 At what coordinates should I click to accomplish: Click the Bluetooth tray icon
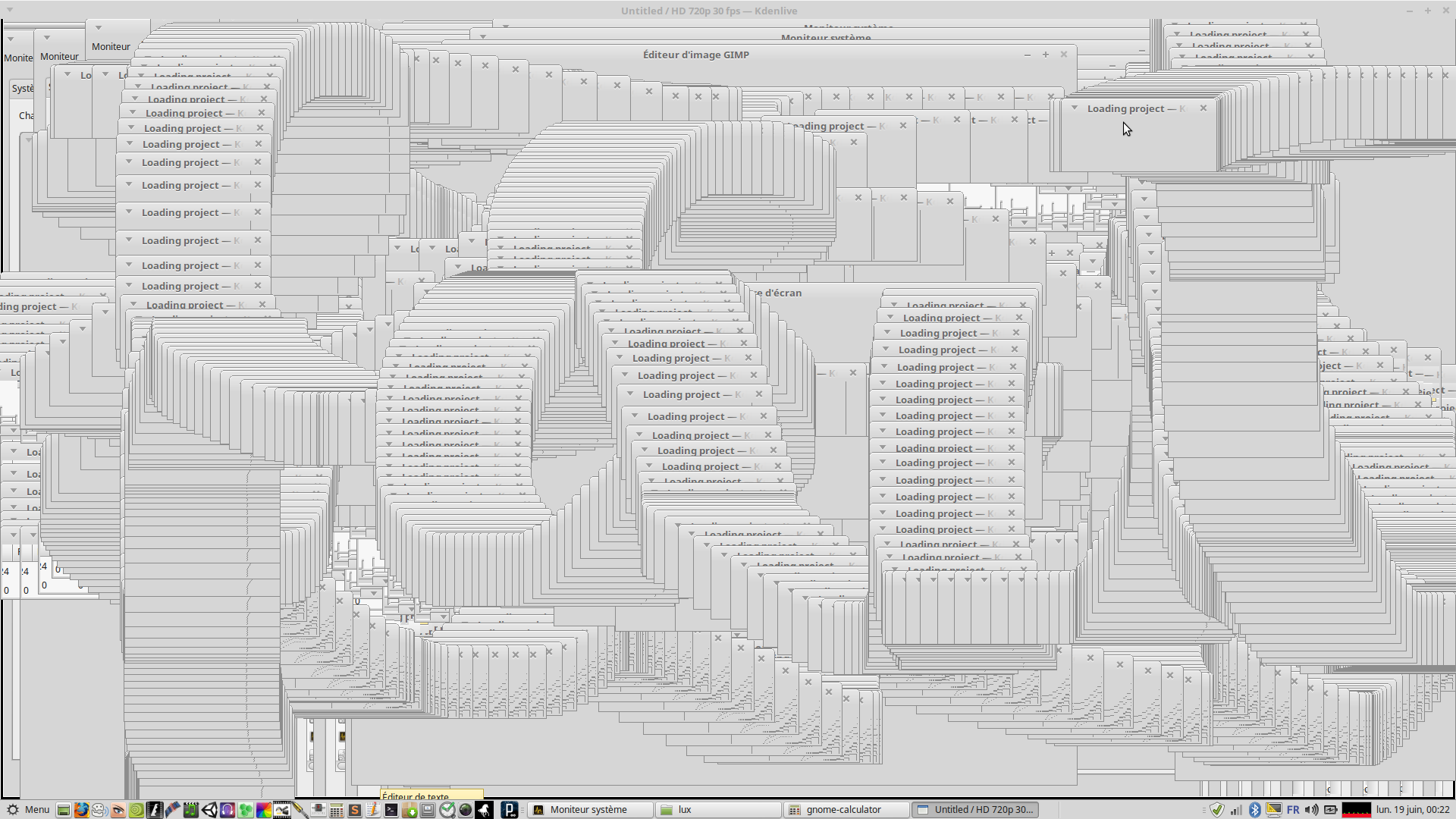pos(1254,810)
